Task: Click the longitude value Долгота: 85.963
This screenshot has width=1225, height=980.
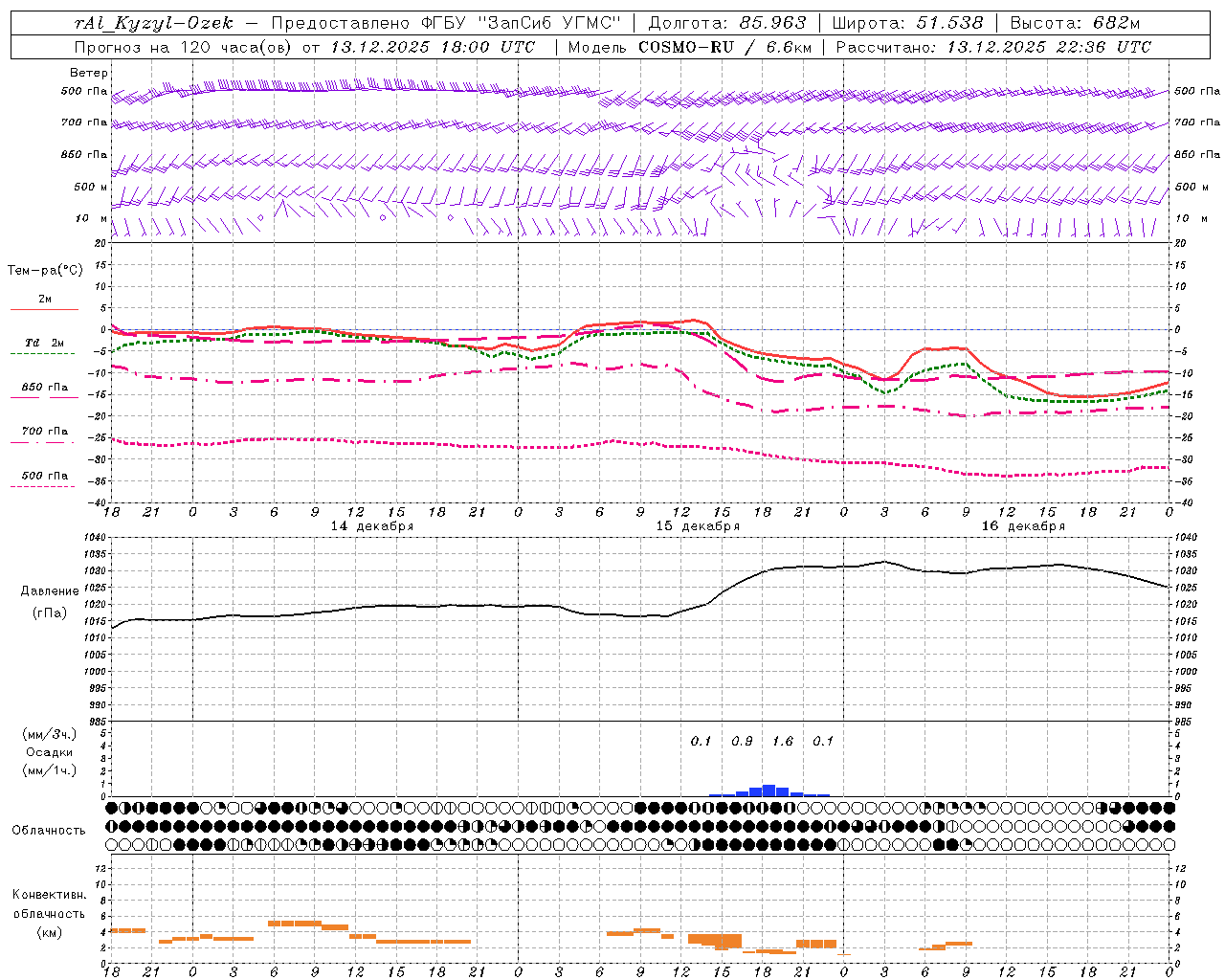Action: tap(727, 23)
